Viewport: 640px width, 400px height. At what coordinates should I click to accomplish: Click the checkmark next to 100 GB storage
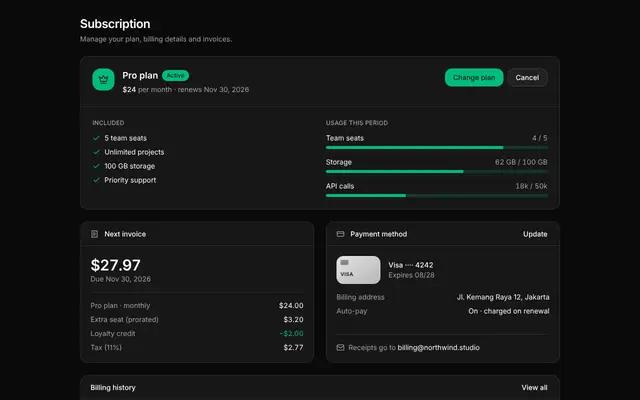coord(96,166)
